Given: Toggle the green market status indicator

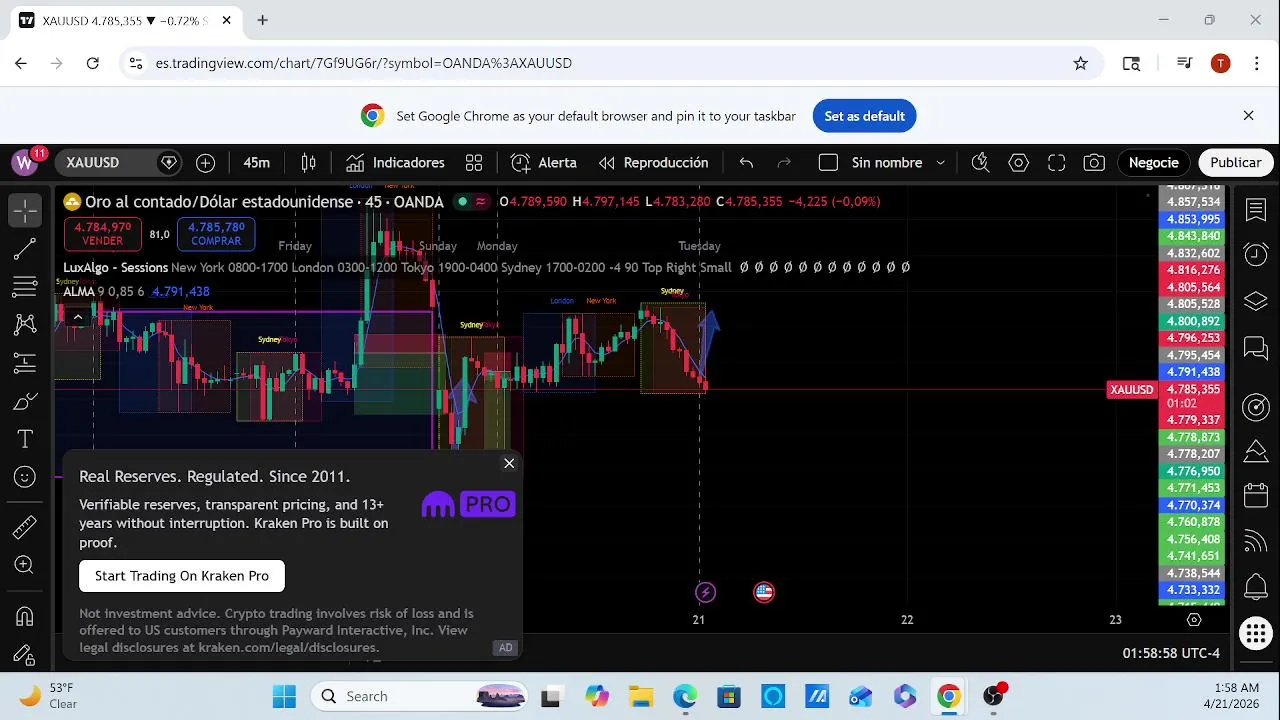Looking at the screenshot, I should tap(462, 202).
